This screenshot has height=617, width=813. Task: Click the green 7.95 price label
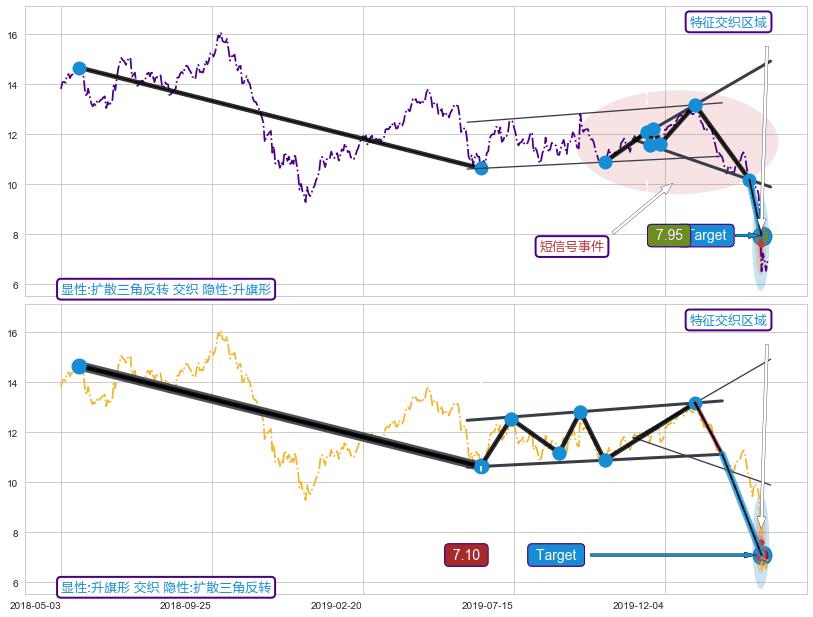point(668,236)
